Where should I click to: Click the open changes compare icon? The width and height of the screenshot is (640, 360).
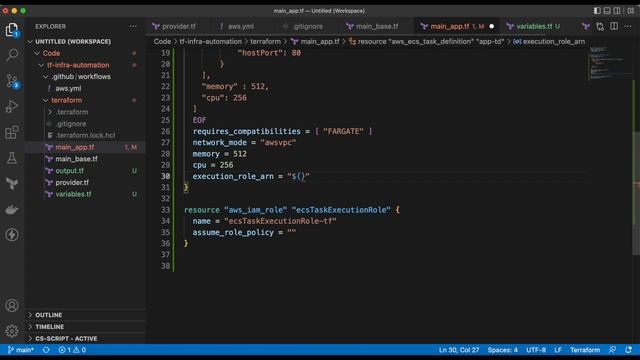tap(600, 27)
